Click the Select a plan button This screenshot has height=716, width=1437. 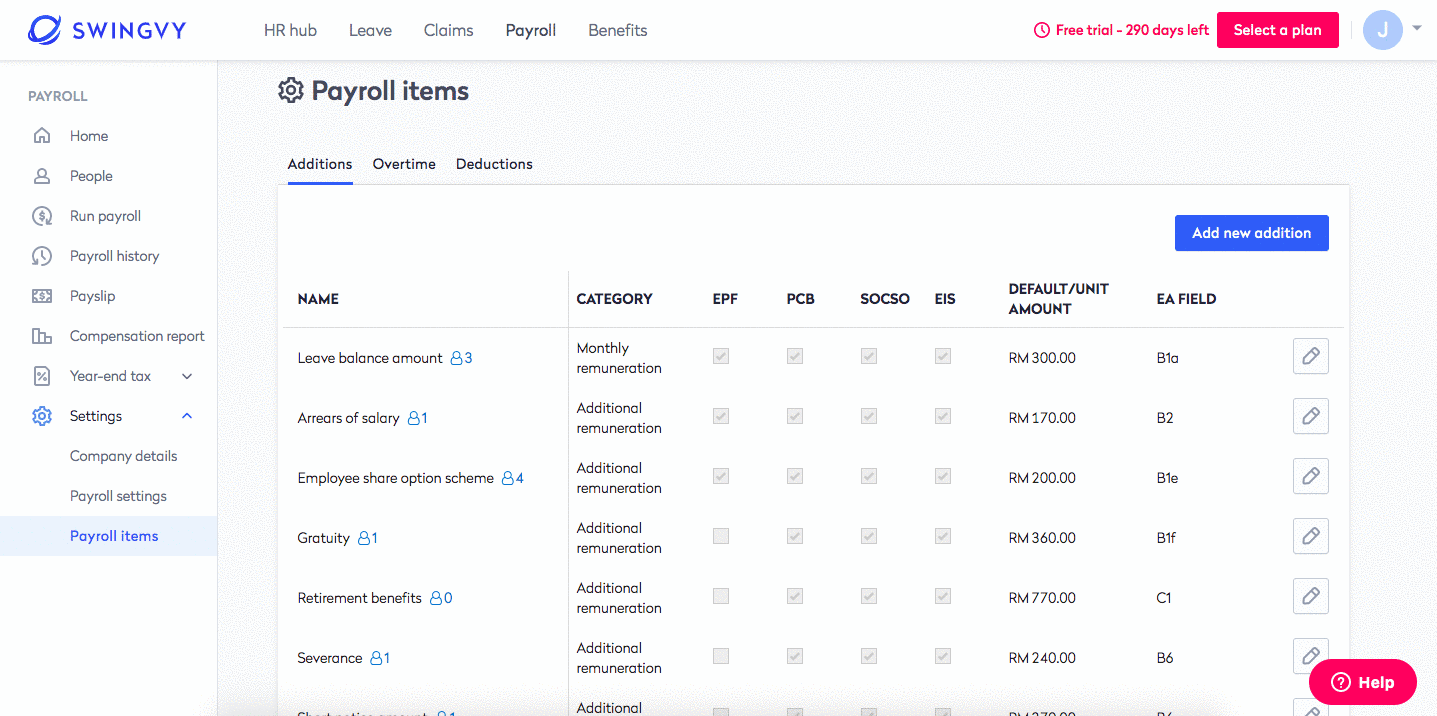tap(1278, 30)
